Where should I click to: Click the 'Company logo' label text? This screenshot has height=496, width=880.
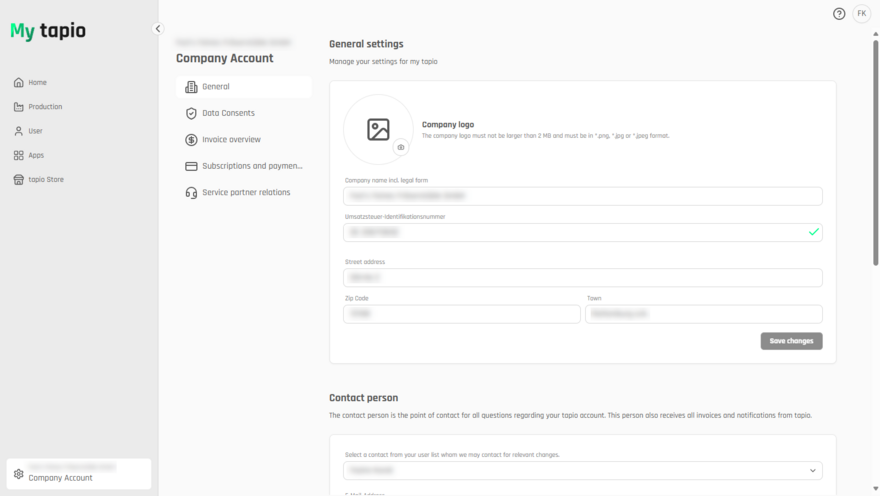(448, 125)
